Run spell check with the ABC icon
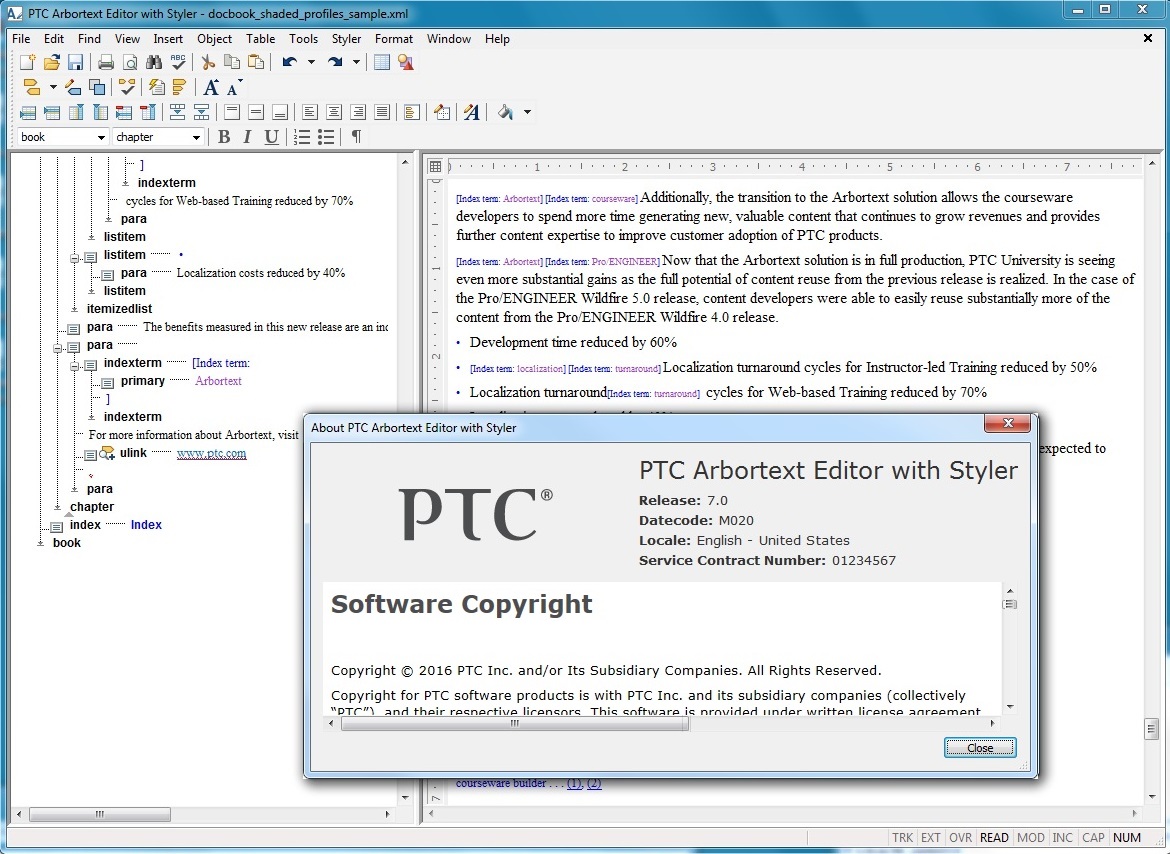Screen dimensions: 1170x854 178,63
